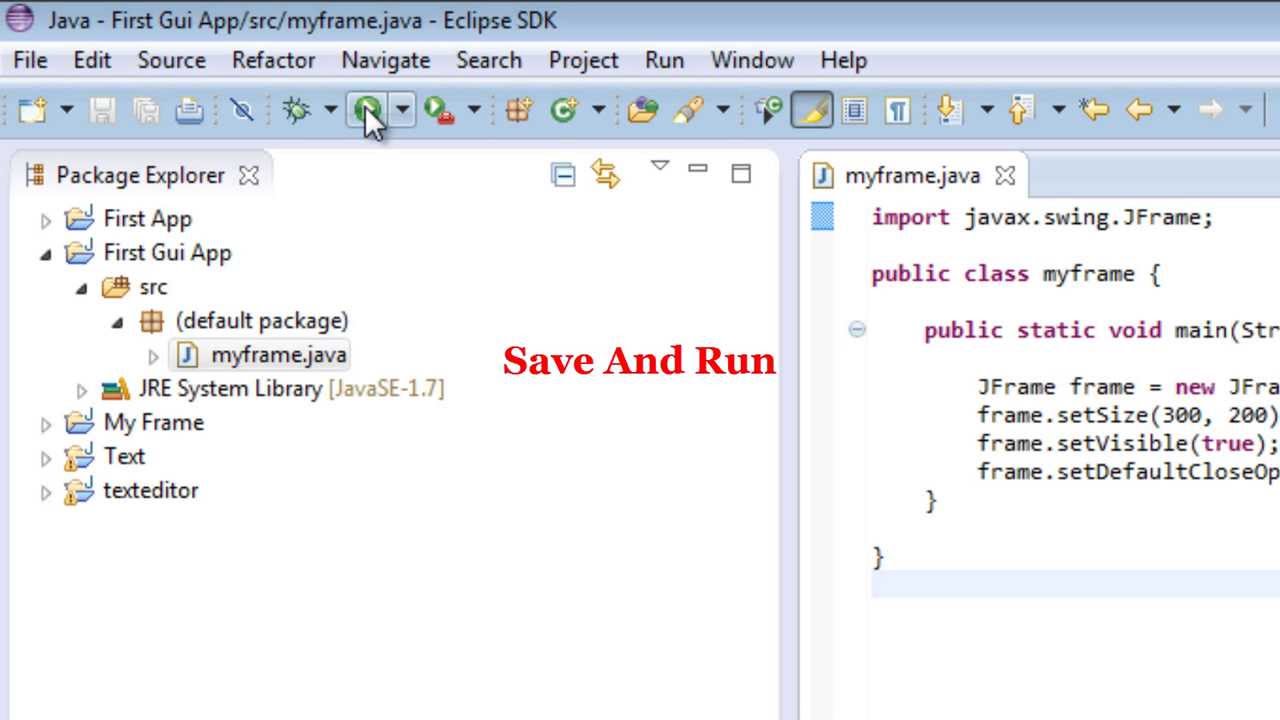Viewport: 1280px width, 720px height.
Task: Click the green Run button icon
Action: click(367, 109)
